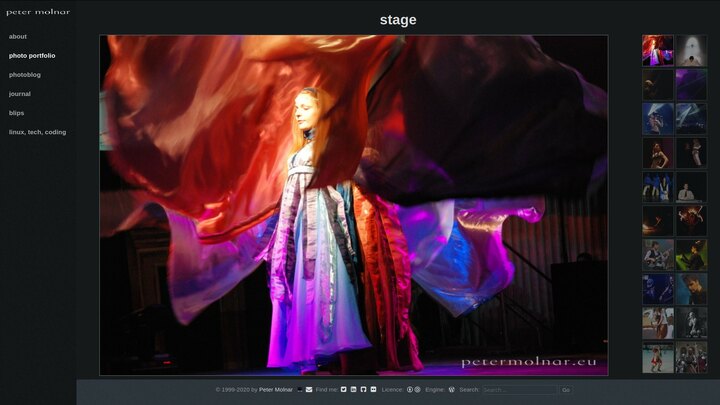
Task: Open the white glowing figure thumbnail
Action: [x=691, y=51]
